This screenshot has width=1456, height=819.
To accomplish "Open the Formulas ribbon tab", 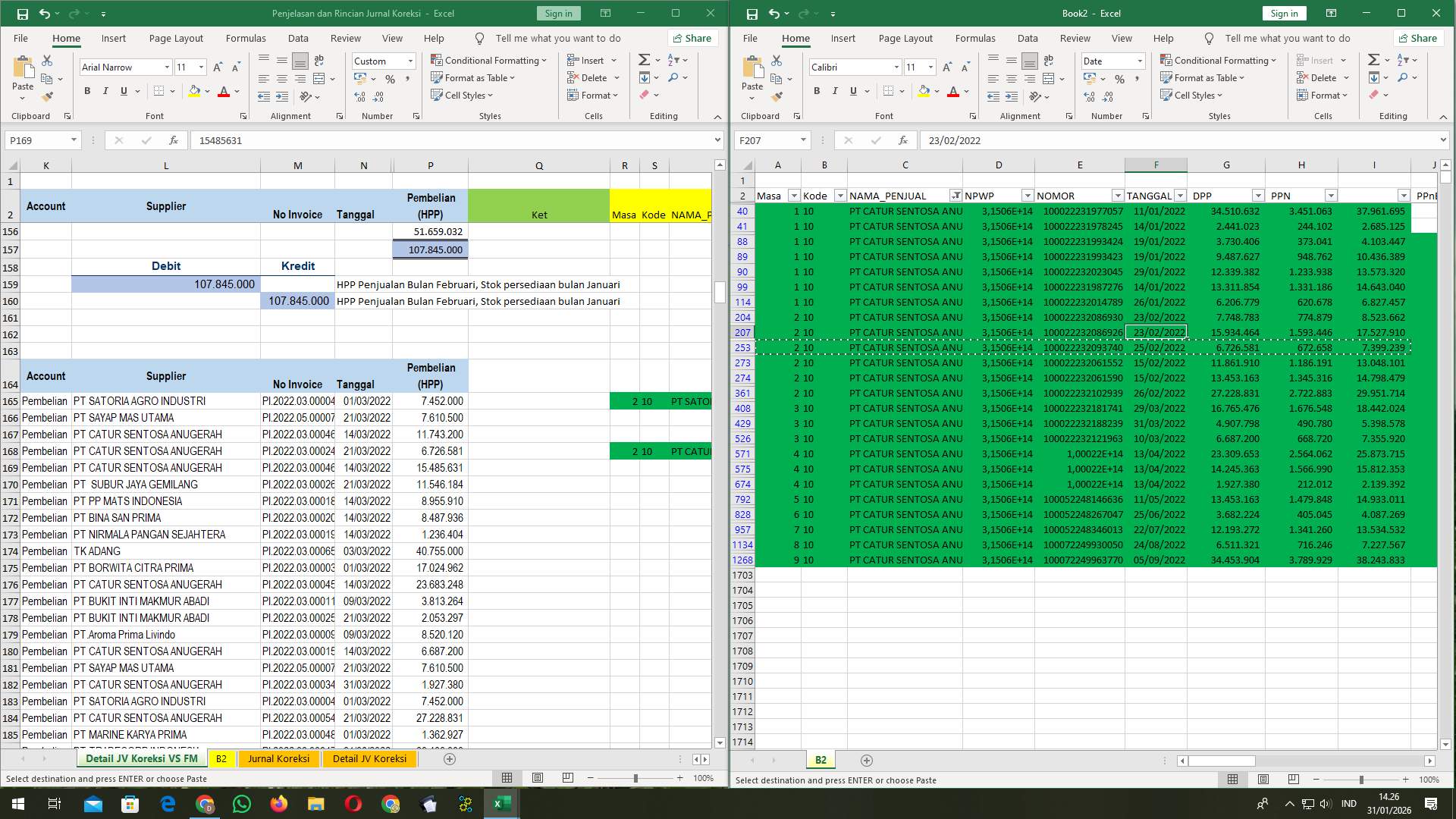I will coord(246,38).
